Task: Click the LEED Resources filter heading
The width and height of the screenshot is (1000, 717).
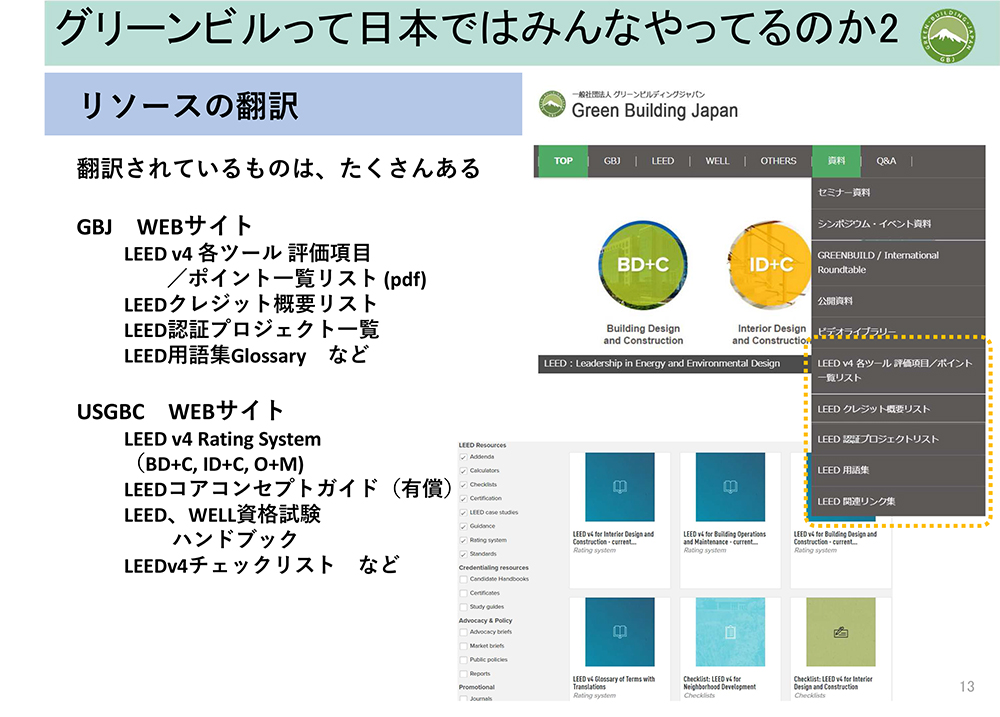Action: tap(482, 445)
